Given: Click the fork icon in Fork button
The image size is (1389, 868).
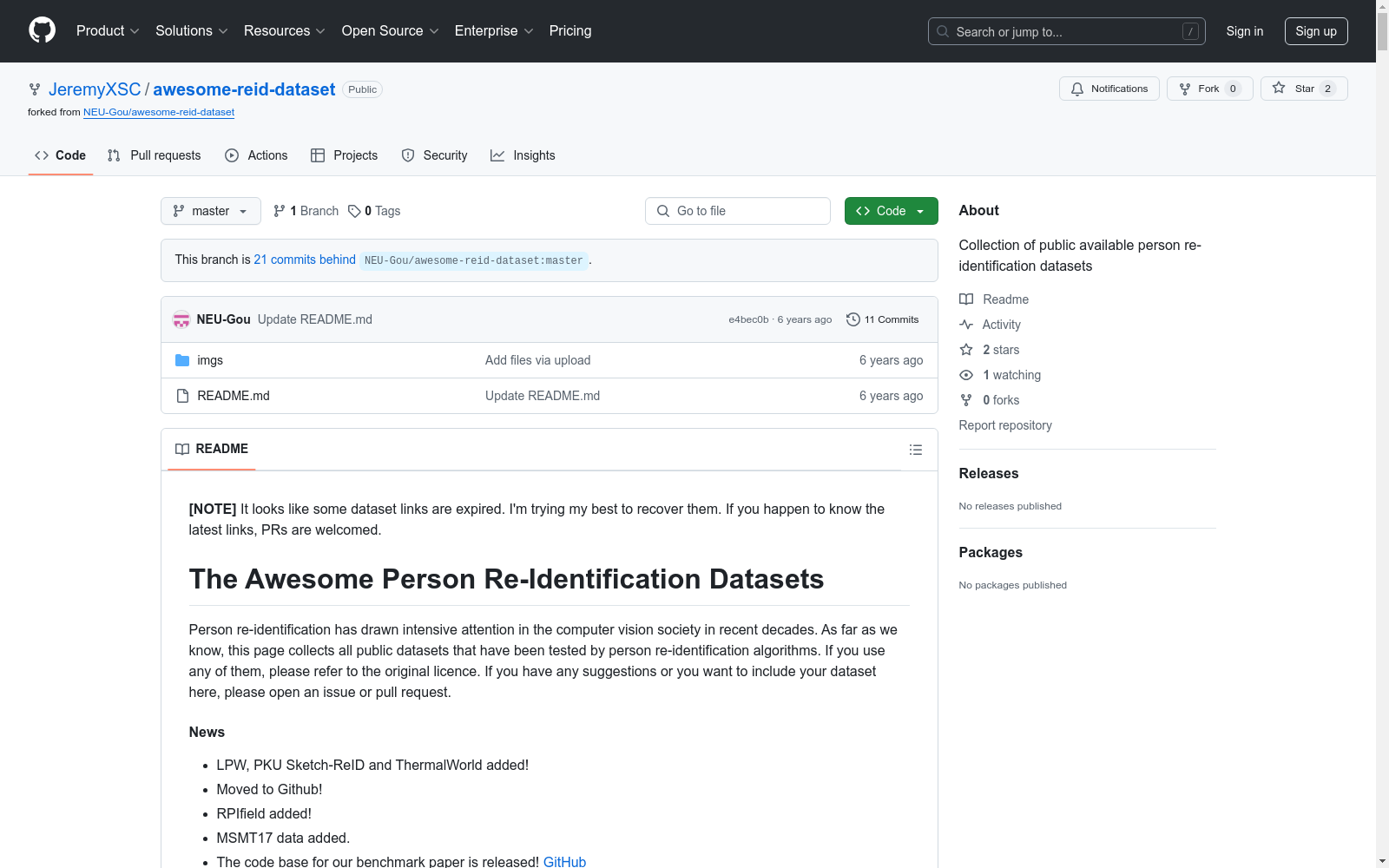Looking at the screenshot, I should tap(1185, 89).
